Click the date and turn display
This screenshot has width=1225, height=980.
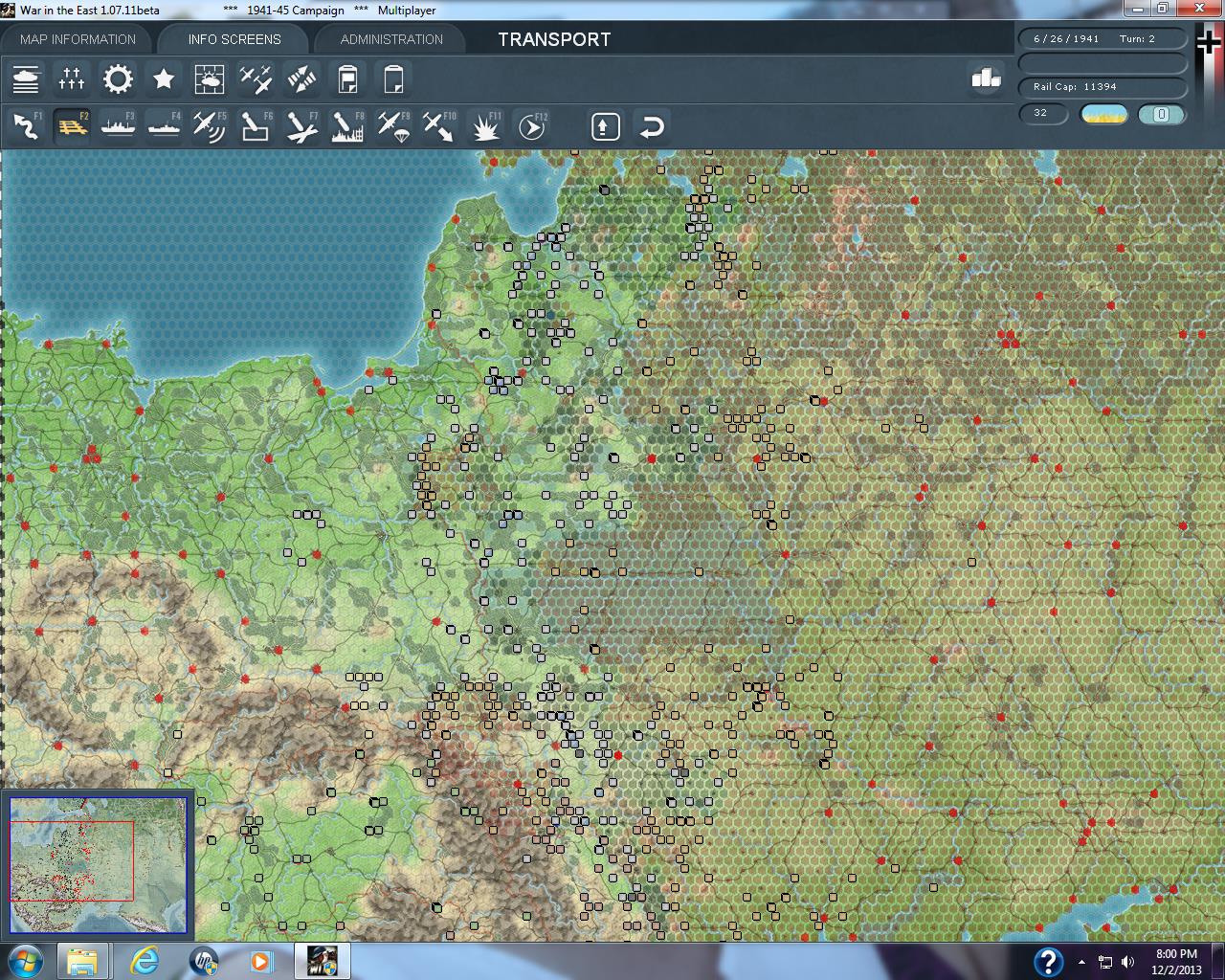point(1102,39)
